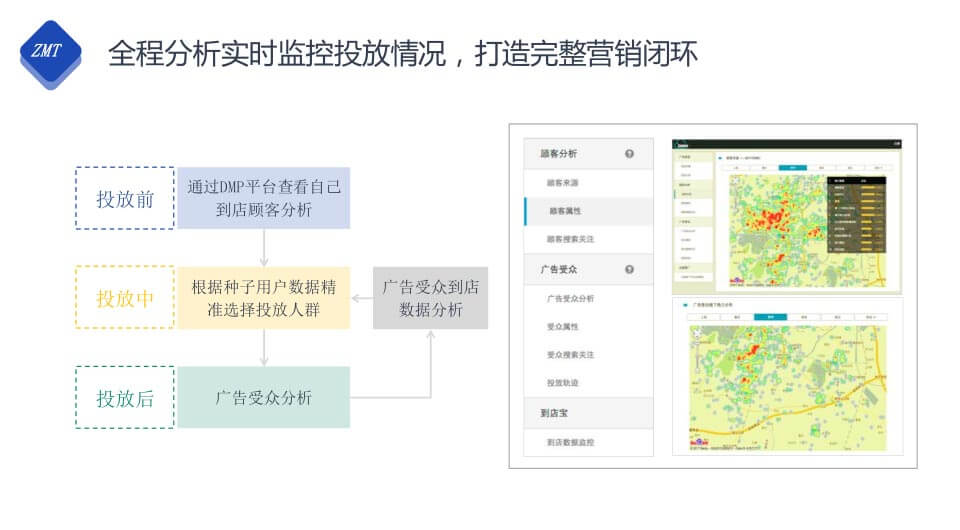Click the ZMT diamond logo
The width and height of the screenshot is (960, 530).
[x=49, y=52]
